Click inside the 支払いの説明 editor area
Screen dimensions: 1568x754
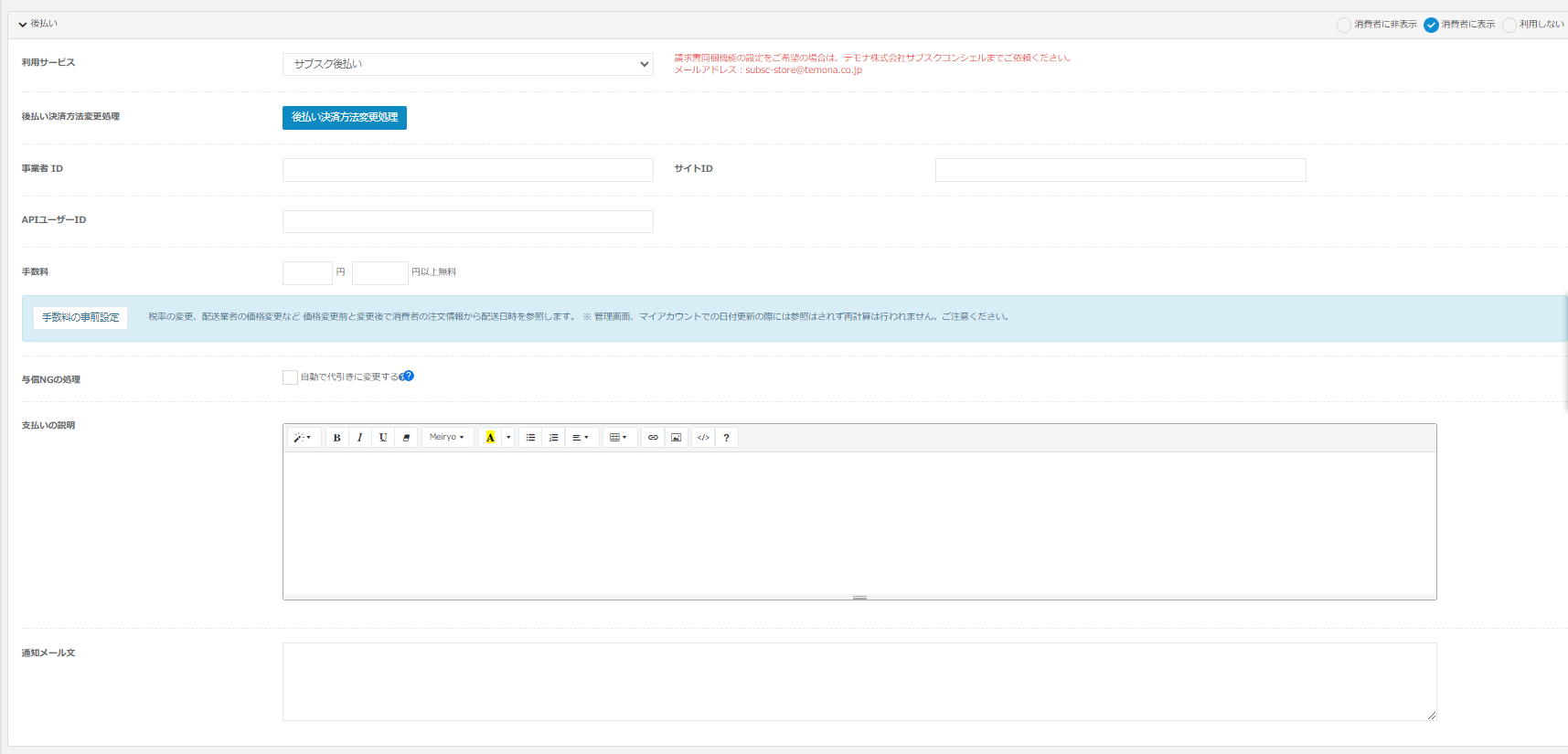859,523
